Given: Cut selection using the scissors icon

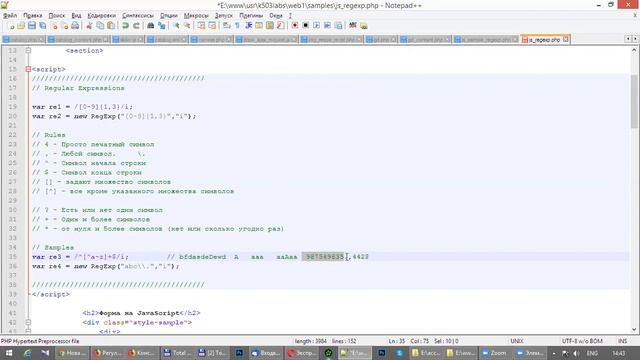Looking at the screenshot, I should [89, 26].
